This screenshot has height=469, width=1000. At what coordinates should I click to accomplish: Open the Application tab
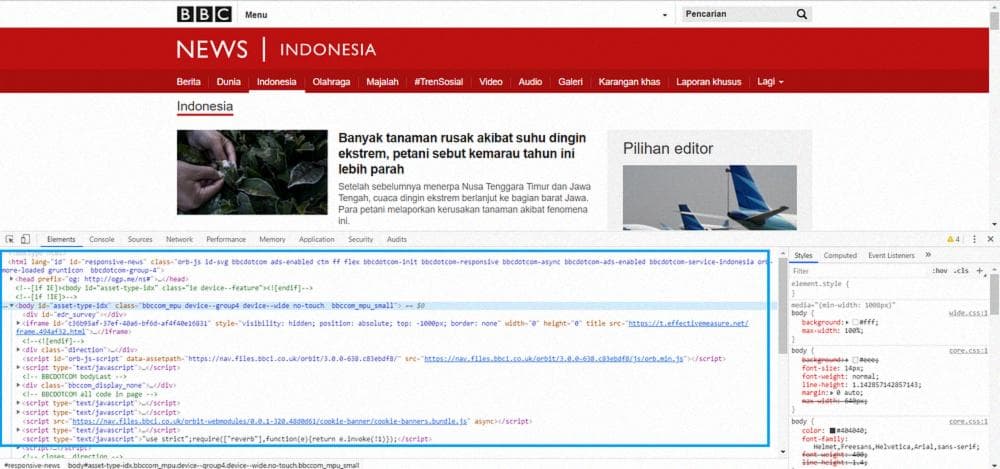(316, 239)
